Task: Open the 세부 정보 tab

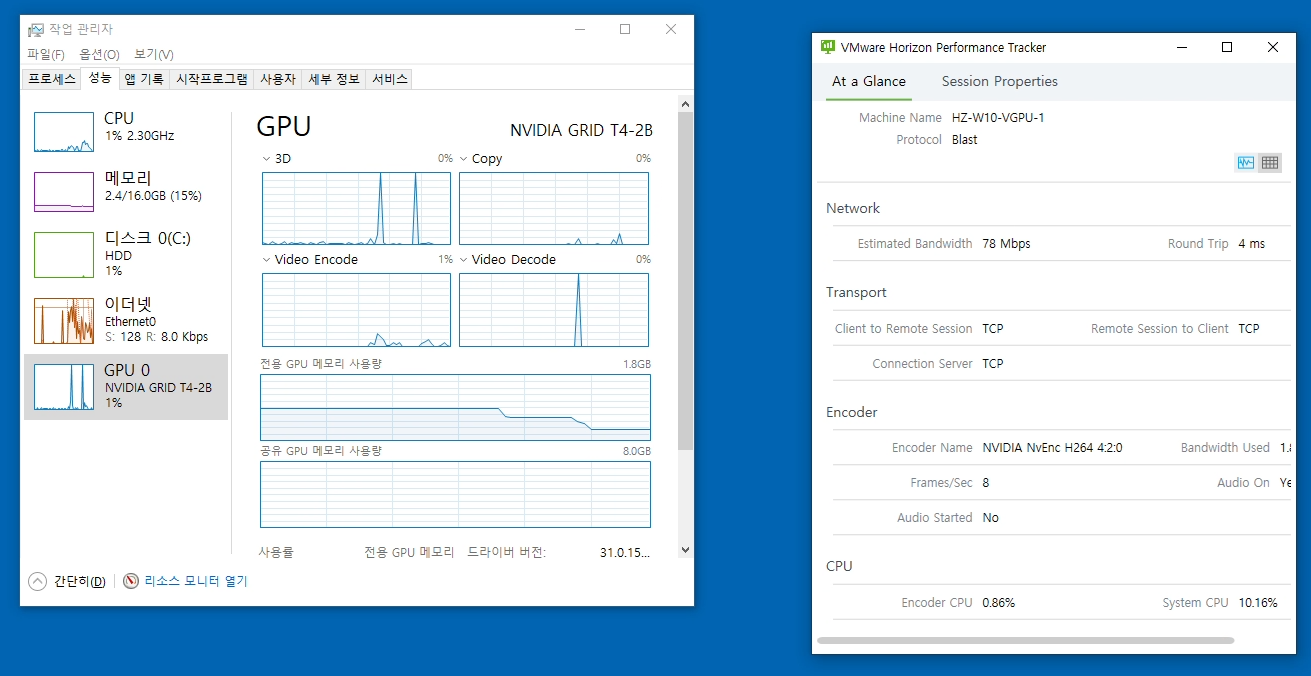Action: coord(334,79)
